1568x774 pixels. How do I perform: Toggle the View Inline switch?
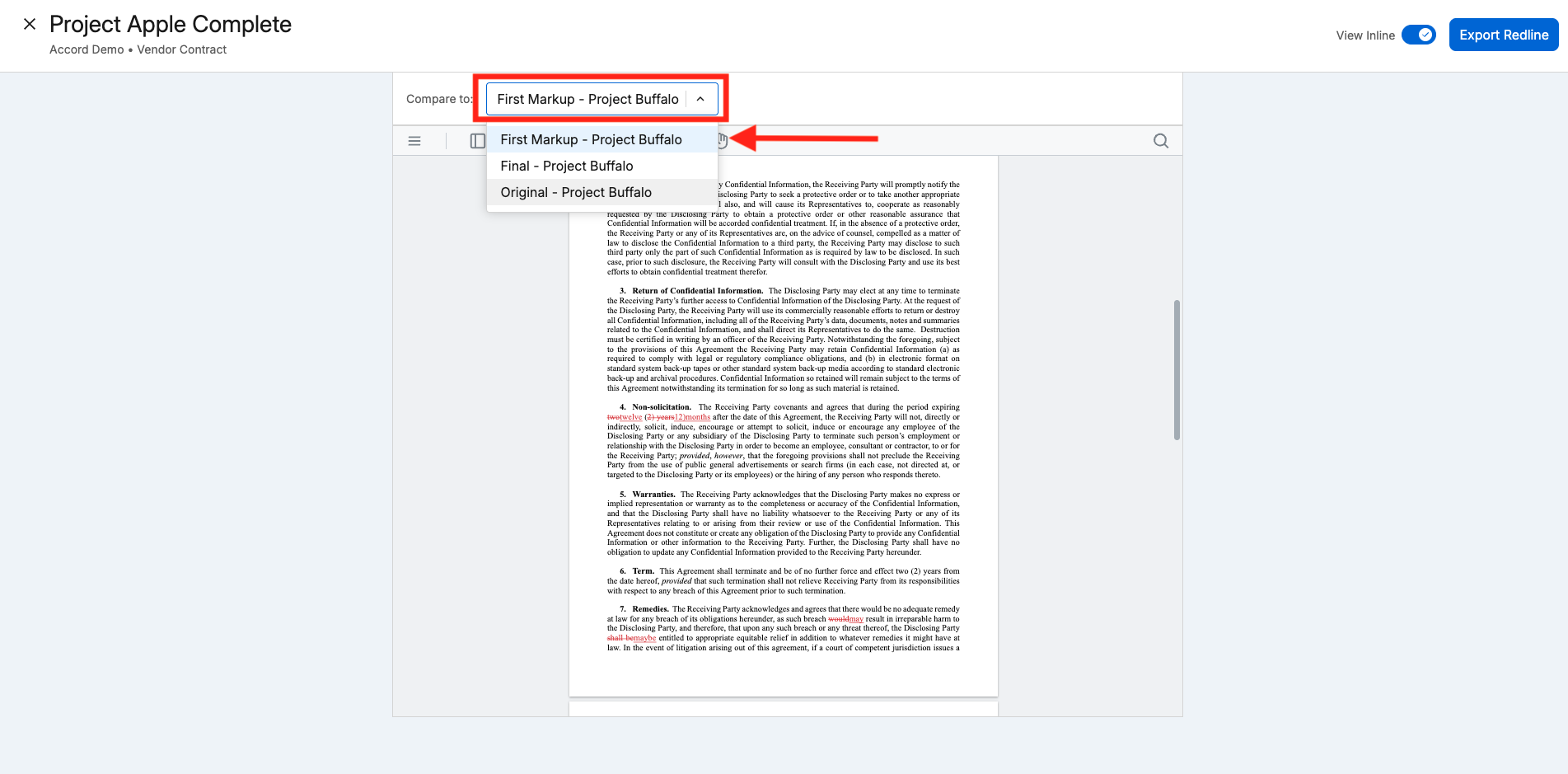pos(1419,35)
